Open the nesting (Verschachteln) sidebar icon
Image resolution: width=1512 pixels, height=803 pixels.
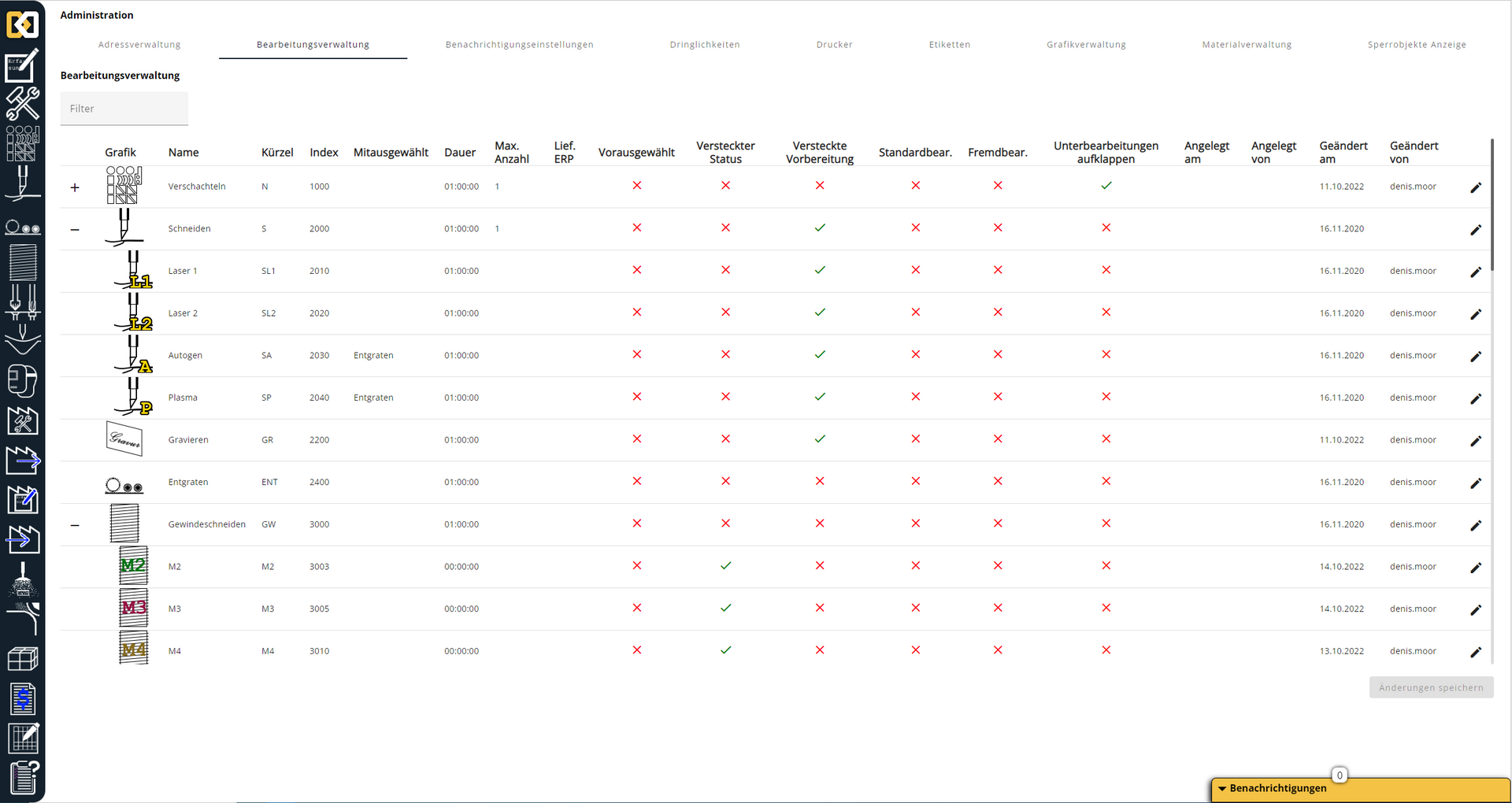23,142
